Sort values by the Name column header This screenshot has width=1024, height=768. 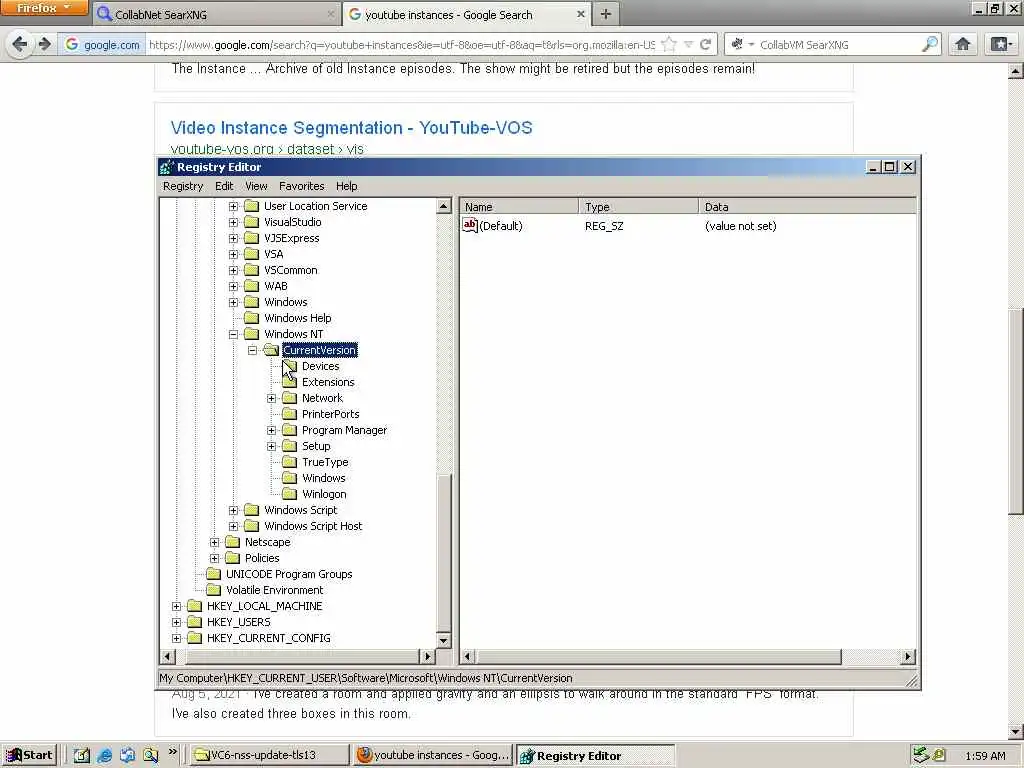point(519,206)
